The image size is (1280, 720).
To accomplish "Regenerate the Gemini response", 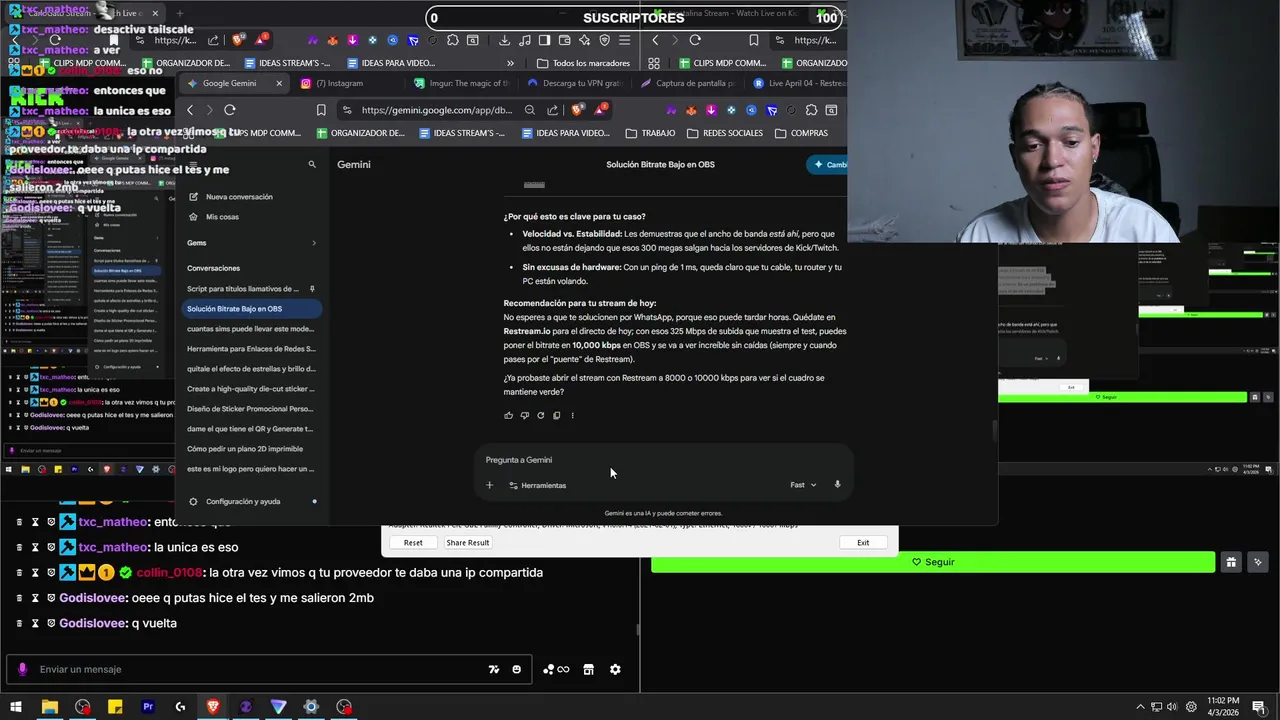I will [541, 415].
